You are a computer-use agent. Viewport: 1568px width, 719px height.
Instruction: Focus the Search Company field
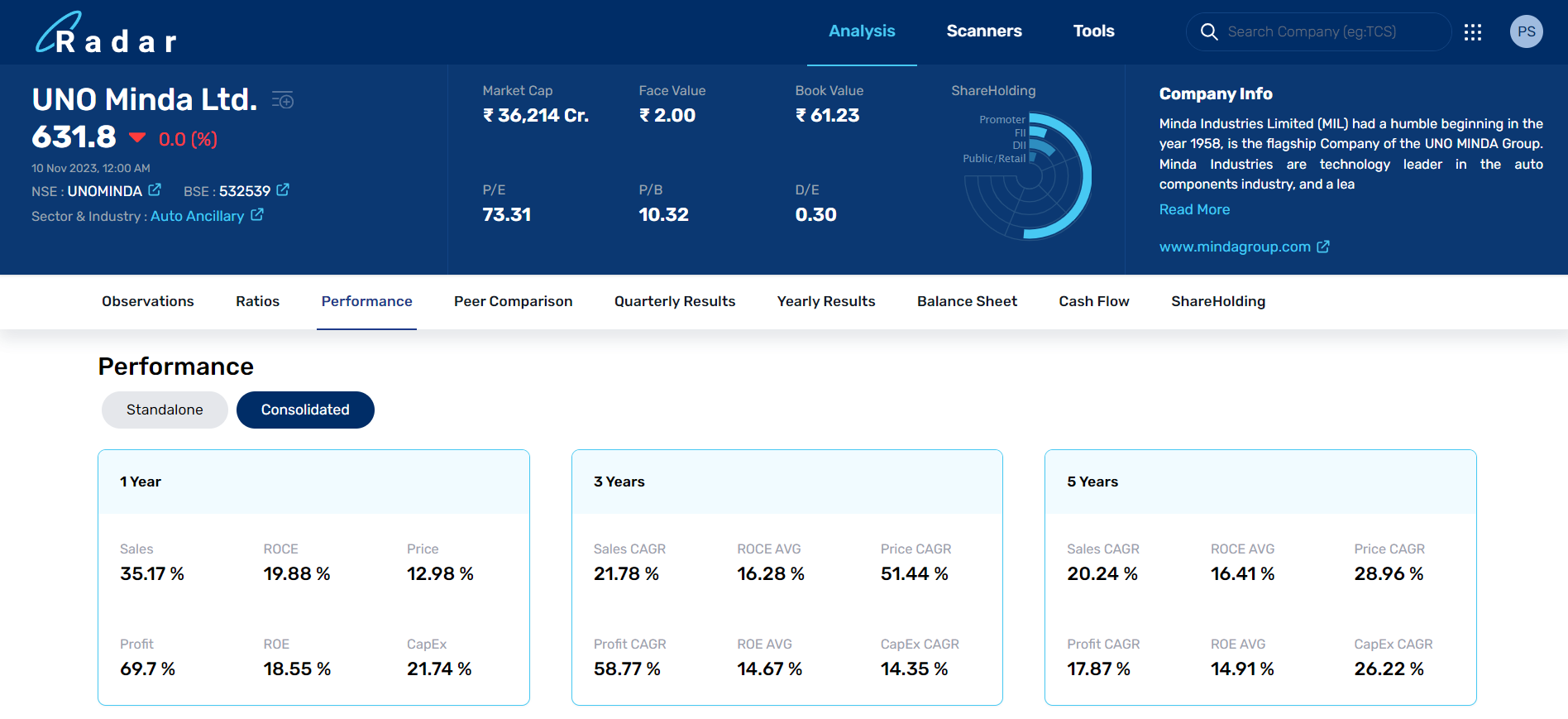[x=1318, y=31]
